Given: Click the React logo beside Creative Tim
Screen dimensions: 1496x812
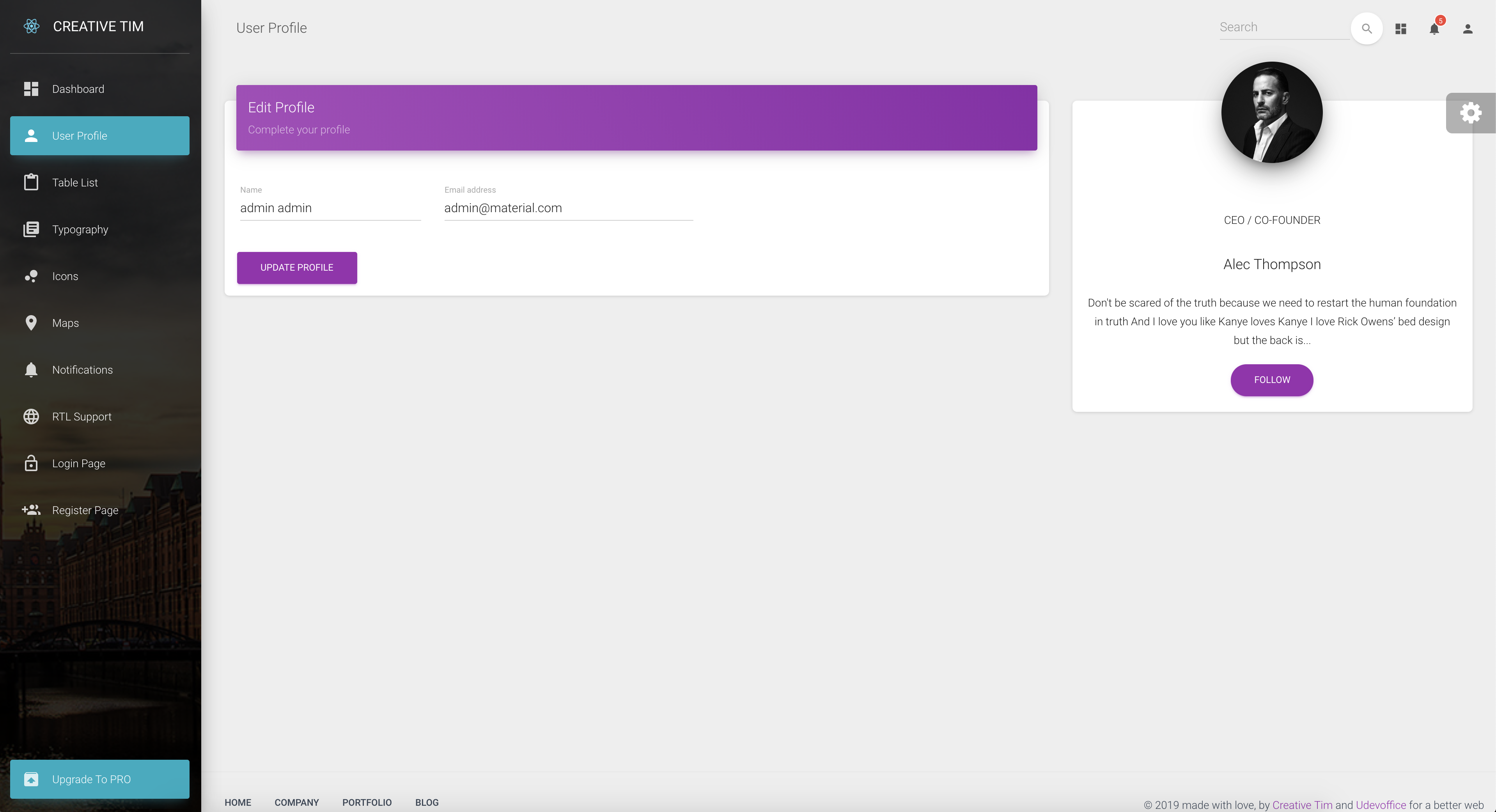Looking at the screenshot, I should point(31,26).
